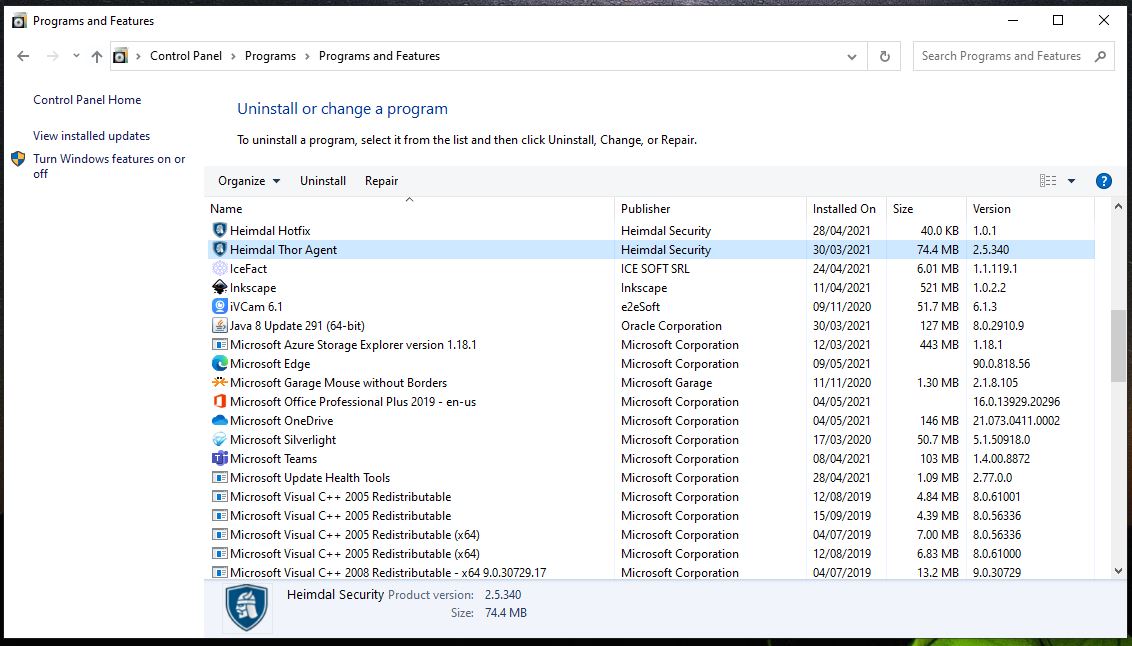The width and height of the screenshot is (1132, 646).
Task: Navigate to Control Panel breadcrumb
Action: tap(186, 56)
